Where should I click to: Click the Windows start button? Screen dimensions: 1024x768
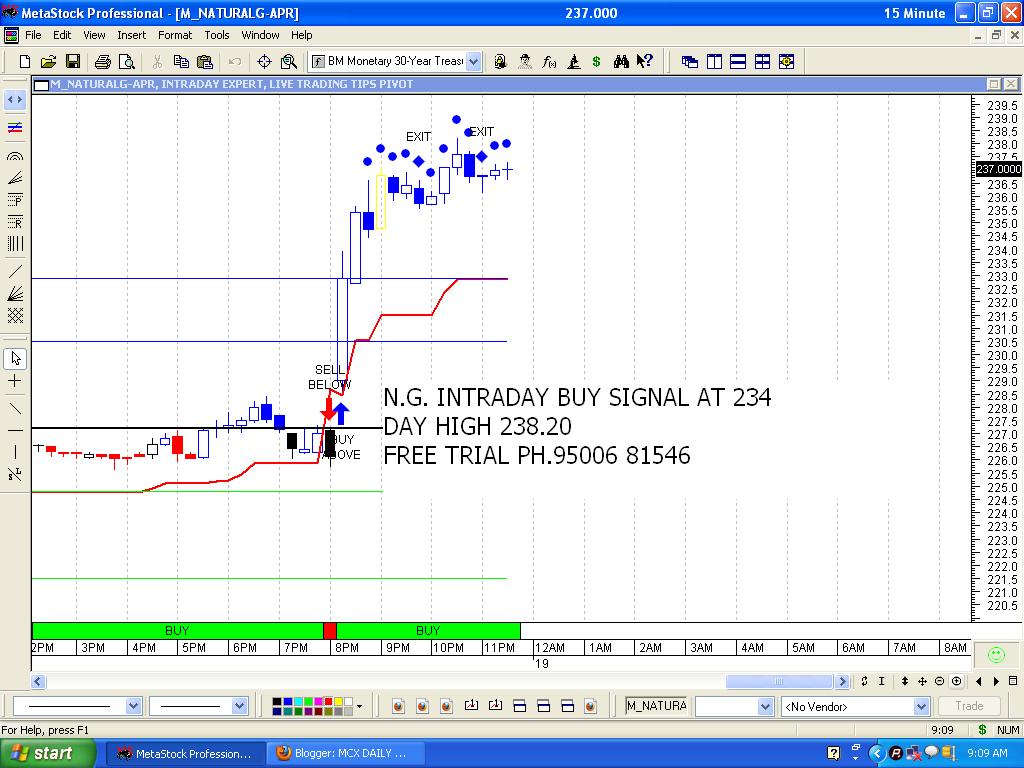(x=48, y=753)
